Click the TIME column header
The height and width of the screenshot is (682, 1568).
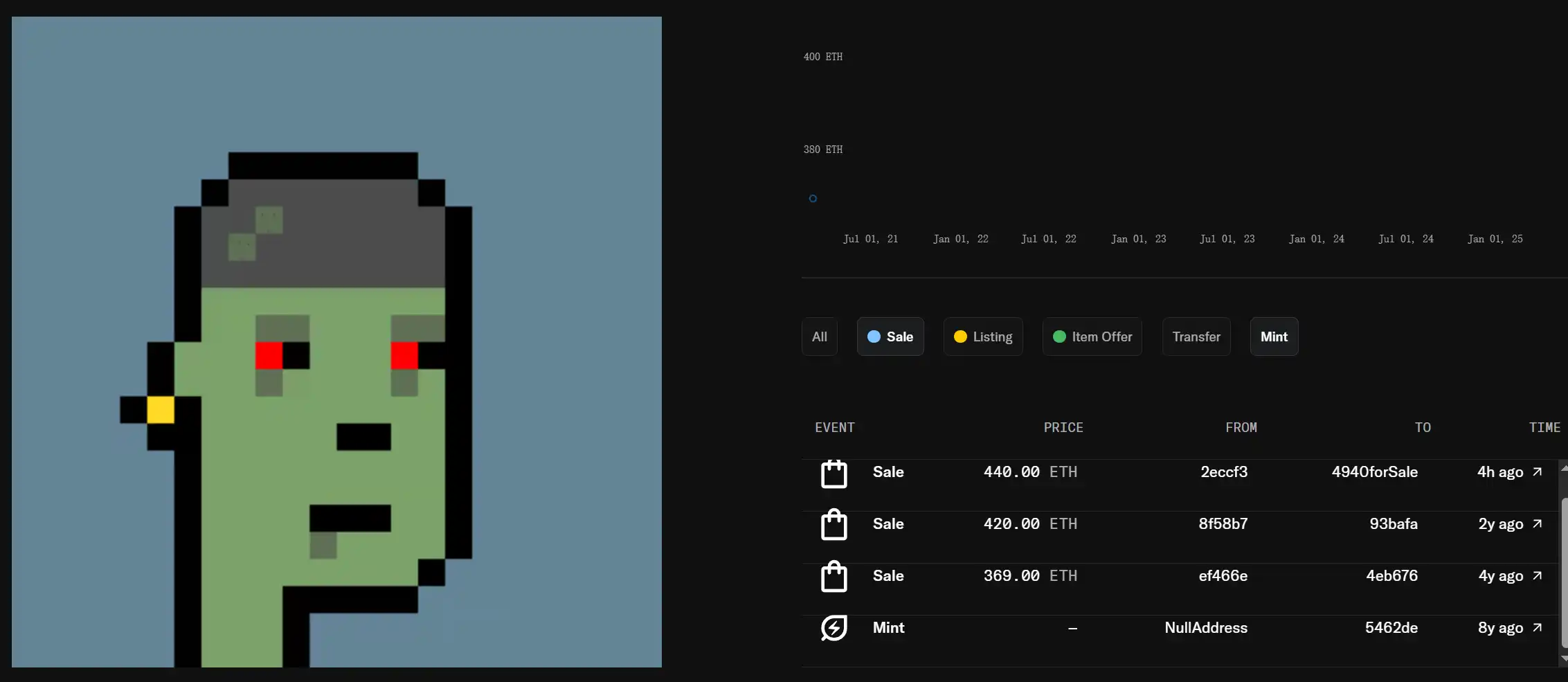pos(1544,428)
